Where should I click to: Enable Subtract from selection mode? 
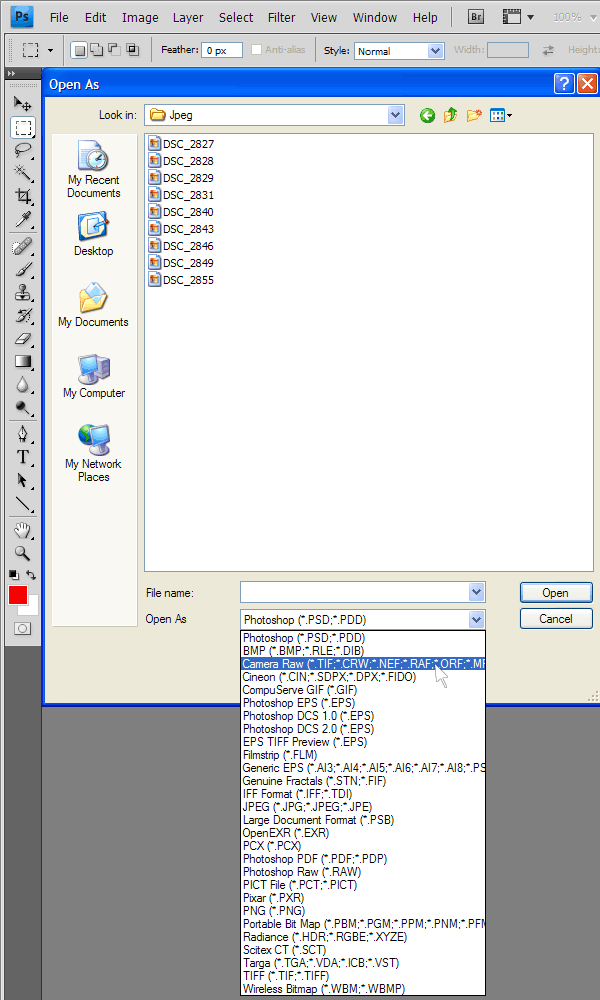(x=114, y=50)
